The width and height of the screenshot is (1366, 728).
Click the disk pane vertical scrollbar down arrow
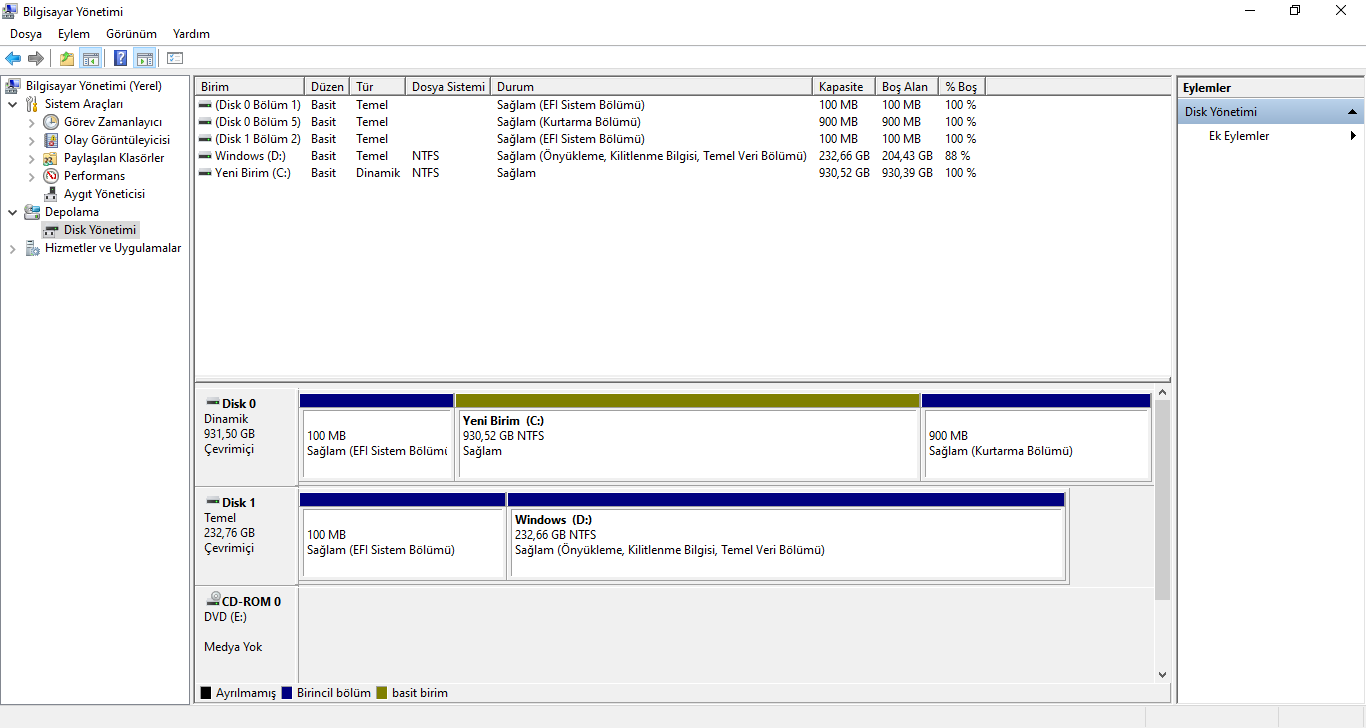(x=1162, y=675)
